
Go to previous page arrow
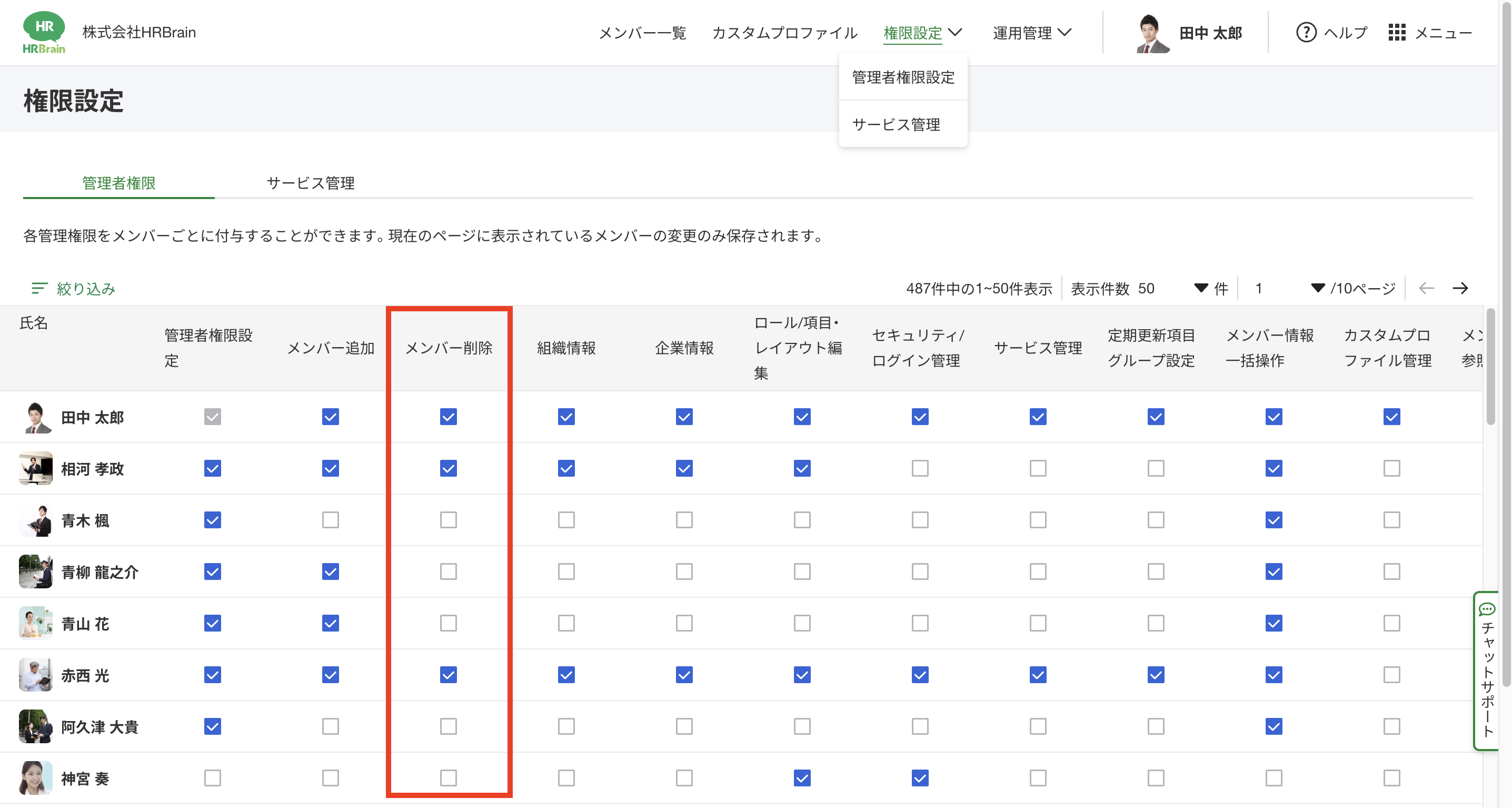(x=1426, y=288)
